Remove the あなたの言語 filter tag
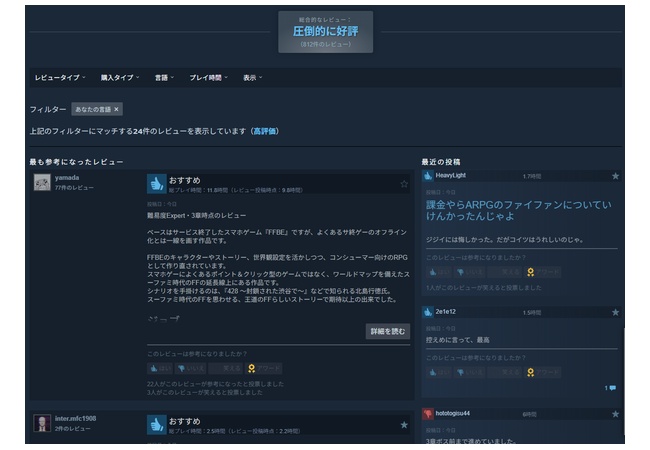Viewport: 650px width, 450px height. click(x=116, y=109)
